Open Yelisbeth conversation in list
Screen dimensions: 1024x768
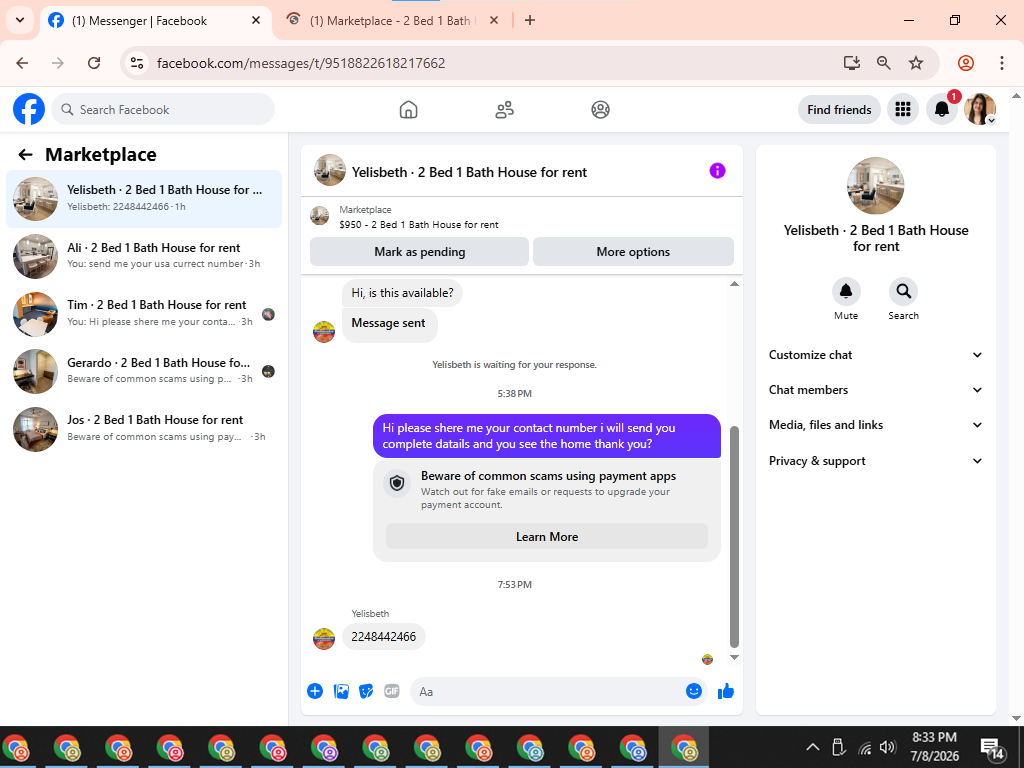[144, 199]
